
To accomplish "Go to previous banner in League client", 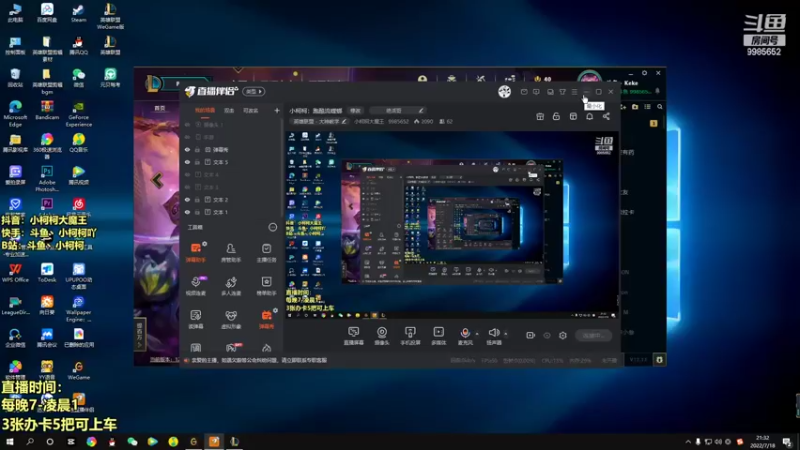I will point(157,180).
